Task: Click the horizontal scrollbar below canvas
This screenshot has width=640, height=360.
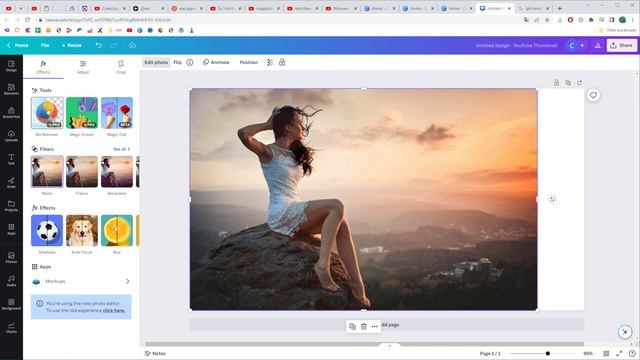Action: 364,344
